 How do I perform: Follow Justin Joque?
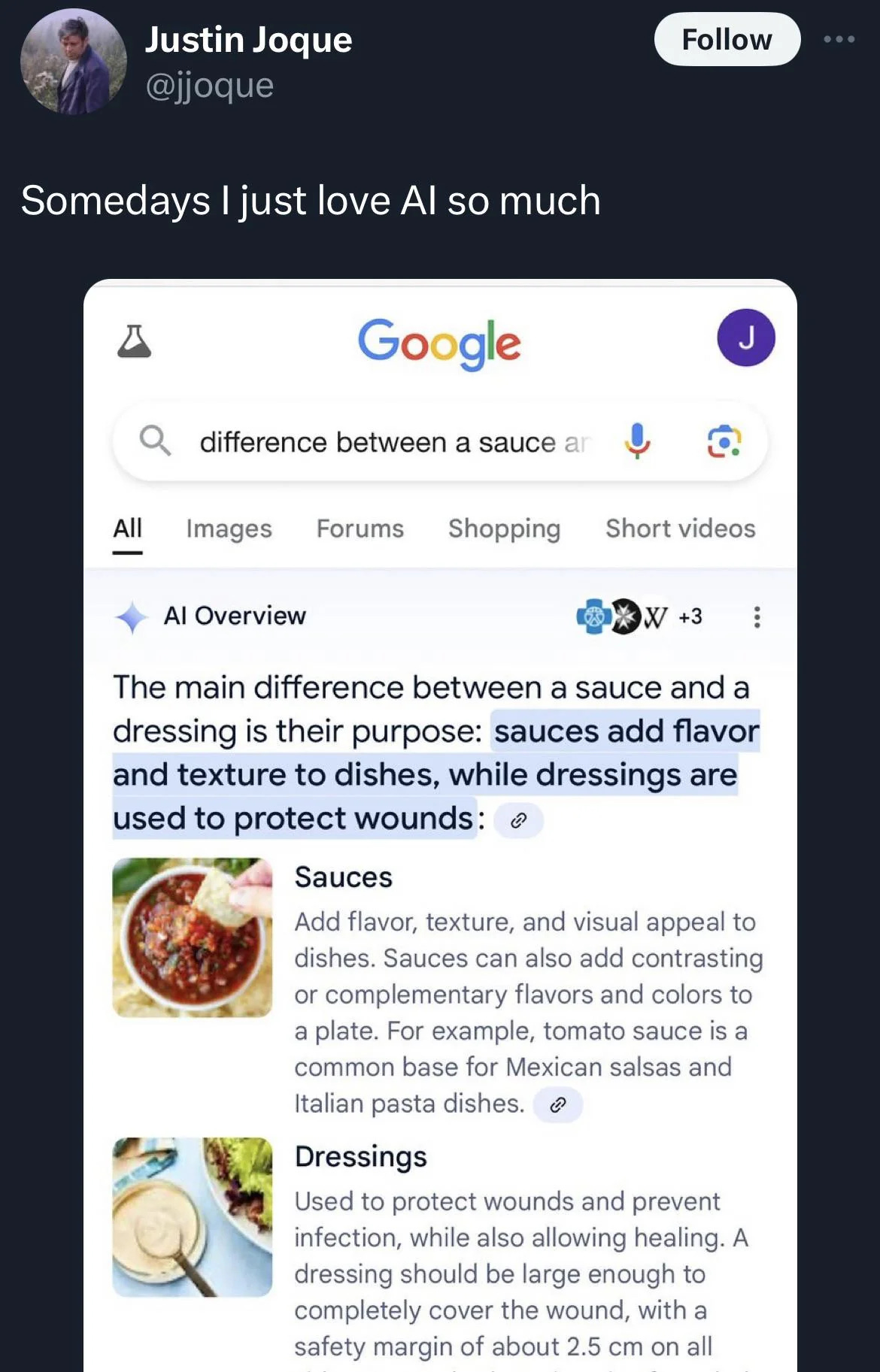(727, 39)
